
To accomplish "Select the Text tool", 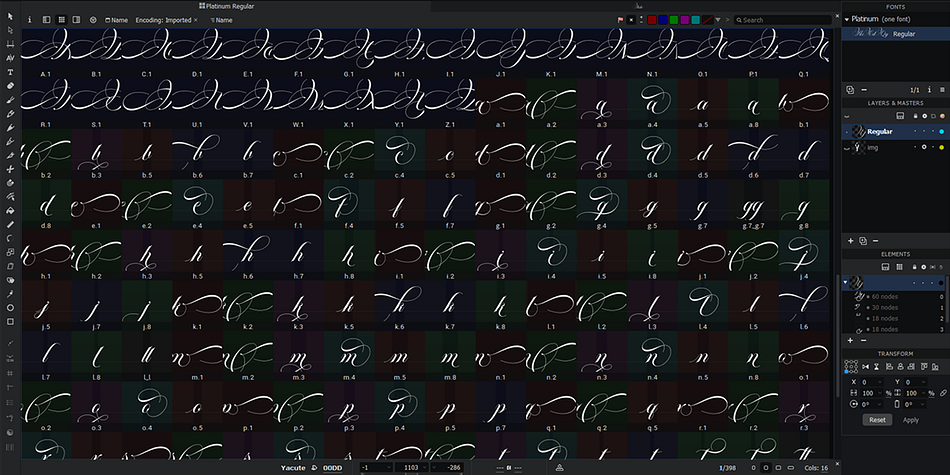I will (10, 72).
